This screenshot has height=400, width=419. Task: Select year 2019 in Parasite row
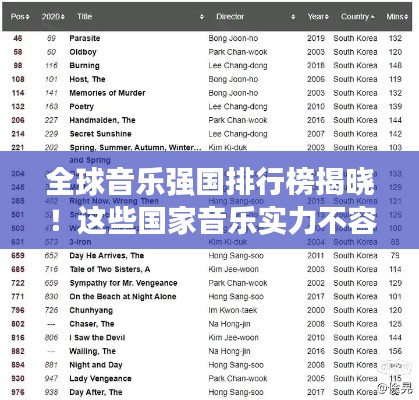[x=316, y=38]
